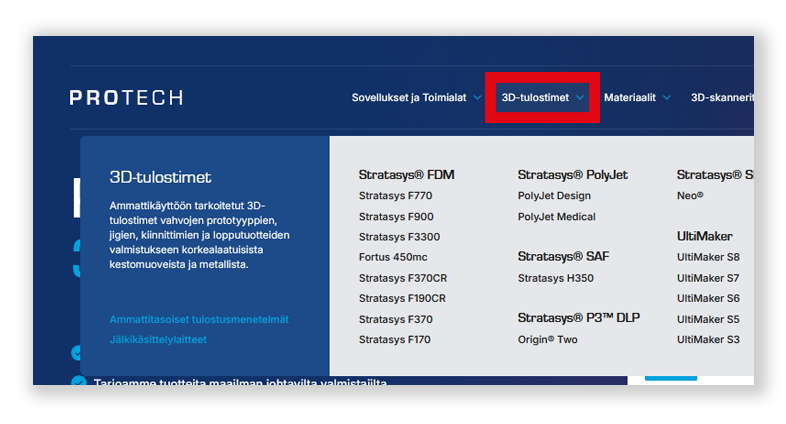Collapse the 3D-tulostimet dropdown chevron
786x424 pixels.
[x=580, y=98]
